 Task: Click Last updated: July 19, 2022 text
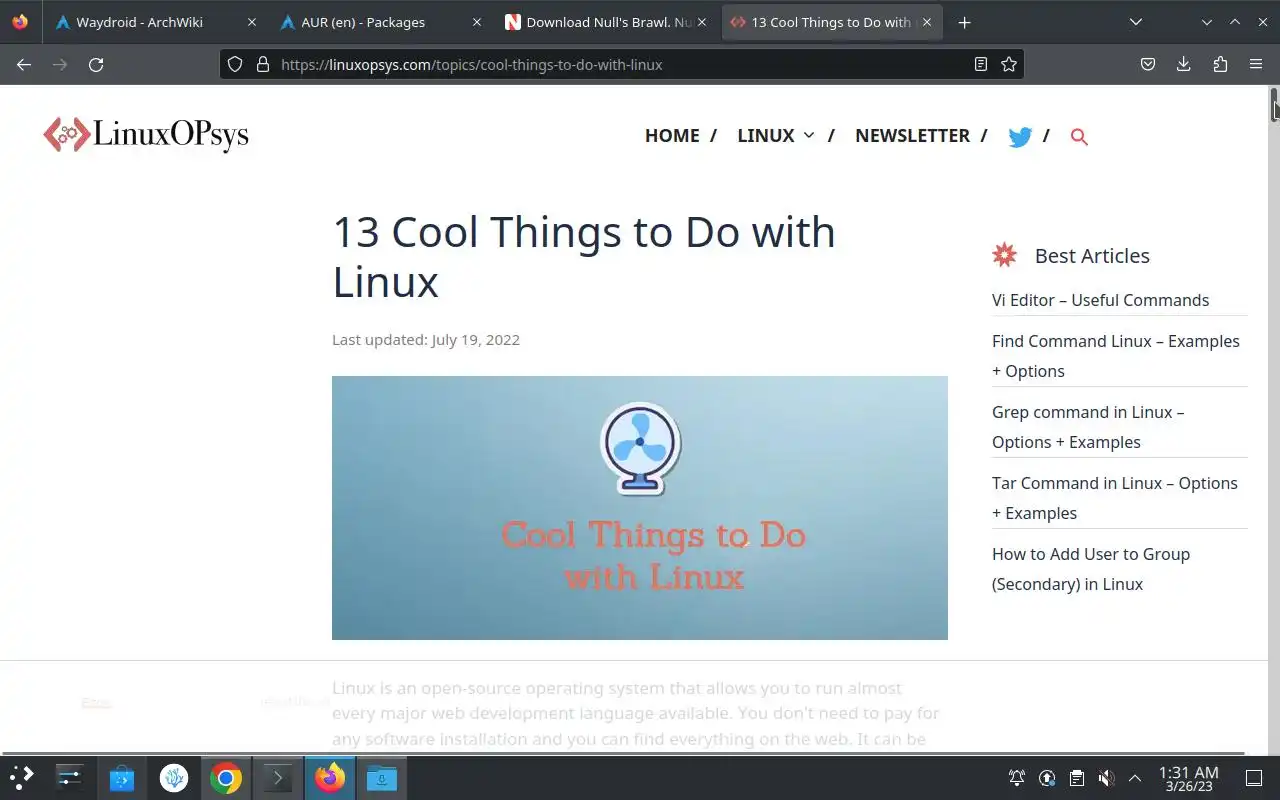tap(426, 340)
